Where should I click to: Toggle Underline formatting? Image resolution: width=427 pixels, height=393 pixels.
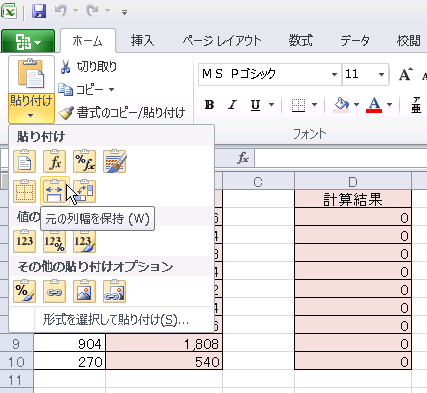(255, 105)
